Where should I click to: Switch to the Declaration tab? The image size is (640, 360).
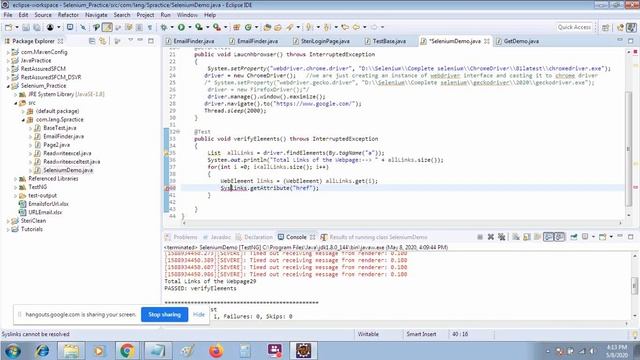coord(254,237)
